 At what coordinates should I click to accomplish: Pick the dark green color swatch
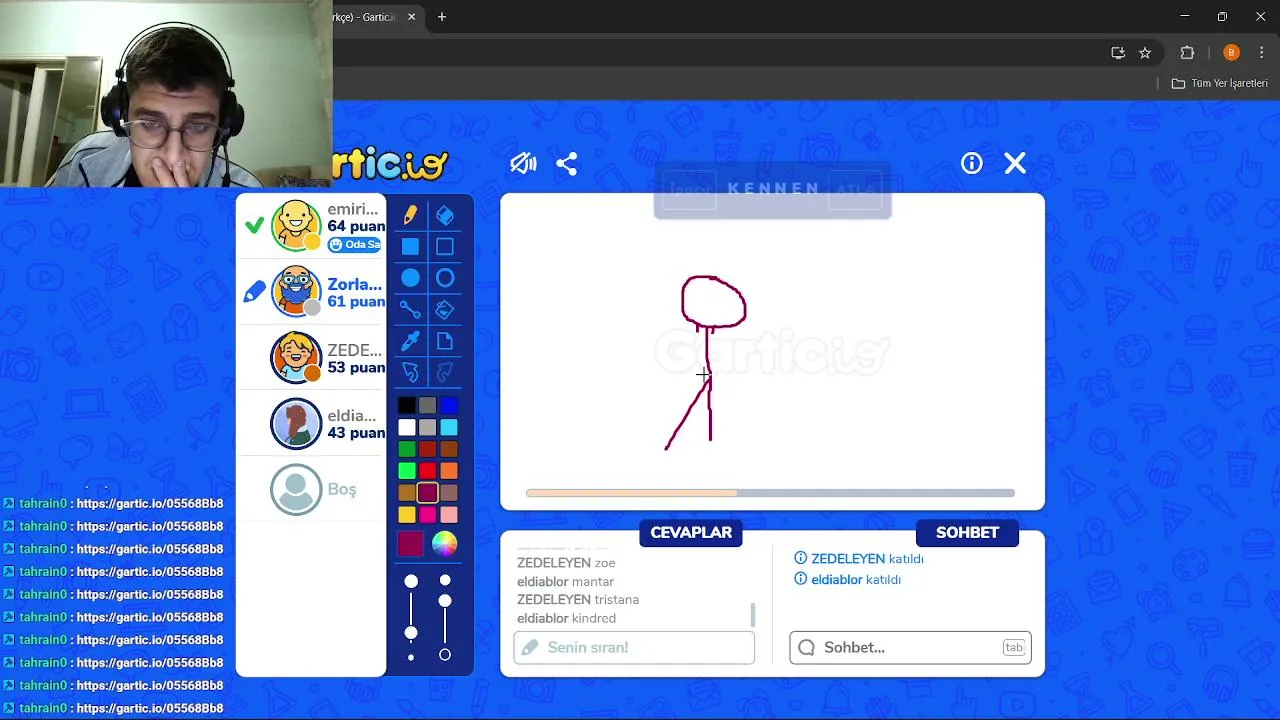coord(406,449)
